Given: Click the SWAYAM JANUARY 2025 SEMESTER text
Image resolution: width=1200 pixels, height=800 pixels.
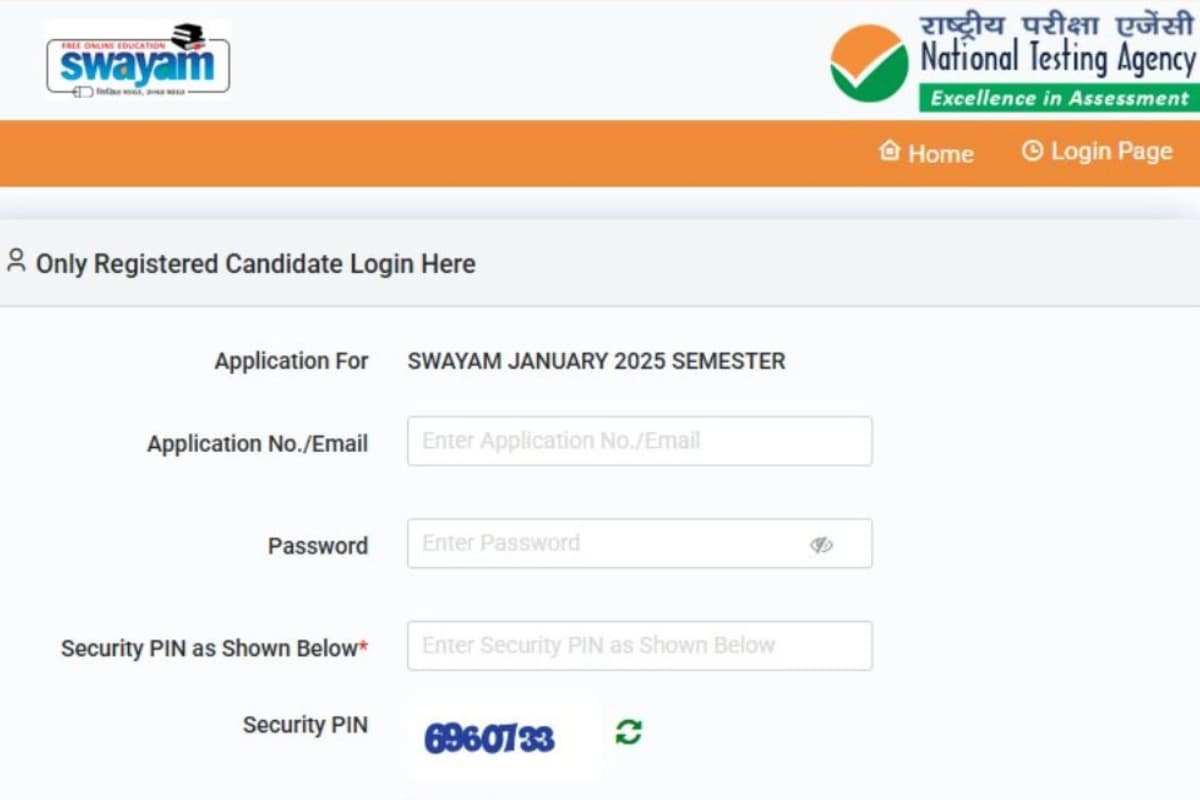Looking at the screenshot, I should 596,362.
